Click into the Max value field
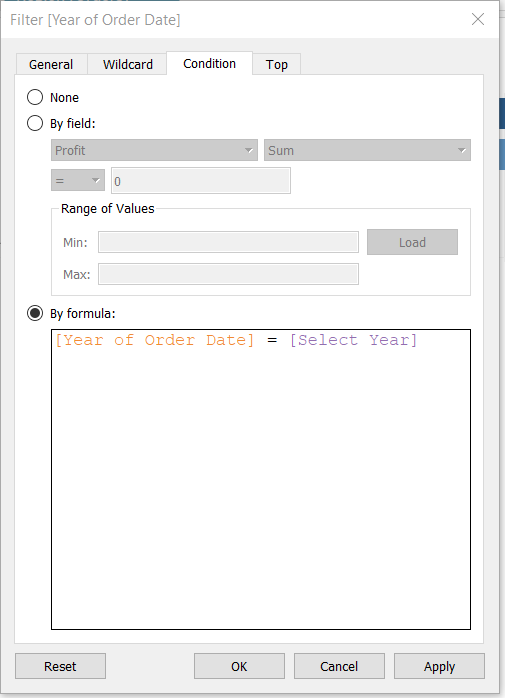 coord(228,274)
